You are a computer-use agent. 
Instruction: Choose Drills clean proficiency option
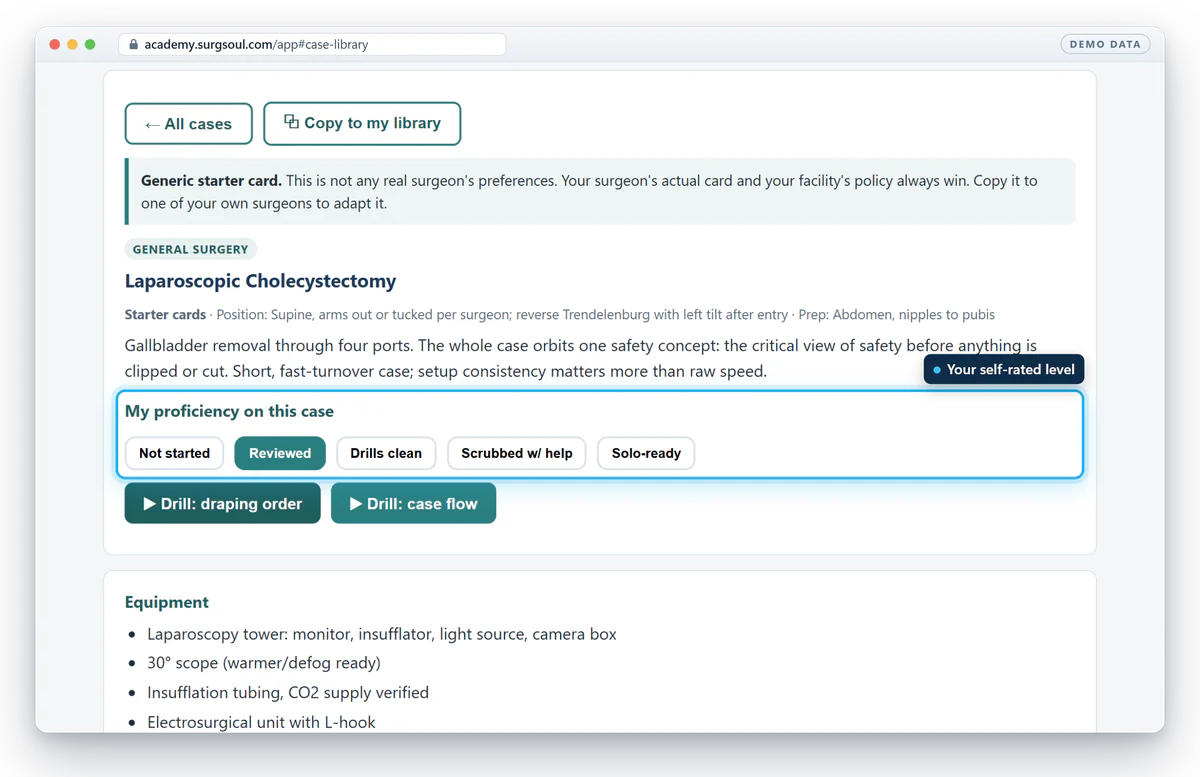[386, 453]
